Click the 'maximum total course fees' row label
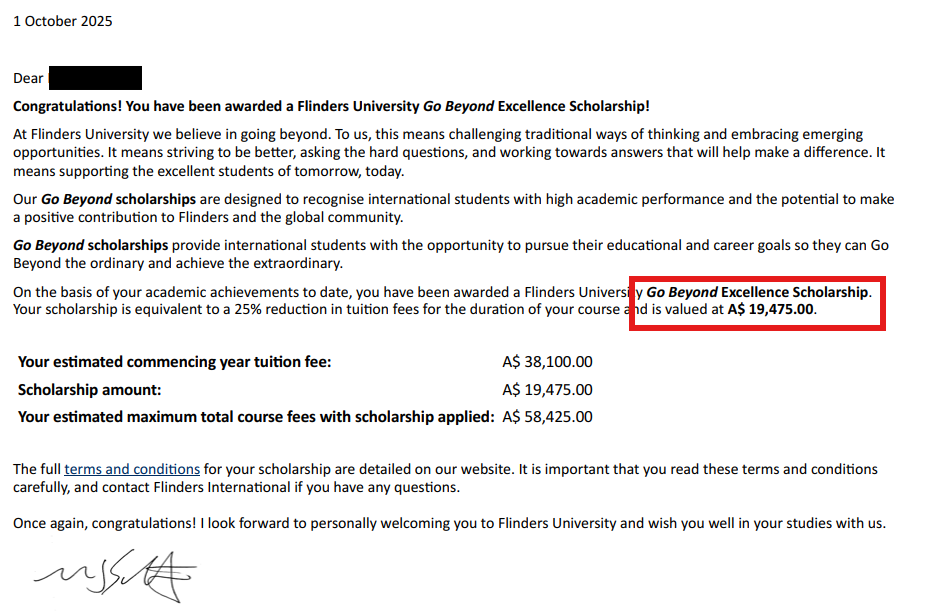This screenshot has width=943, height=614. click(255, 416)
